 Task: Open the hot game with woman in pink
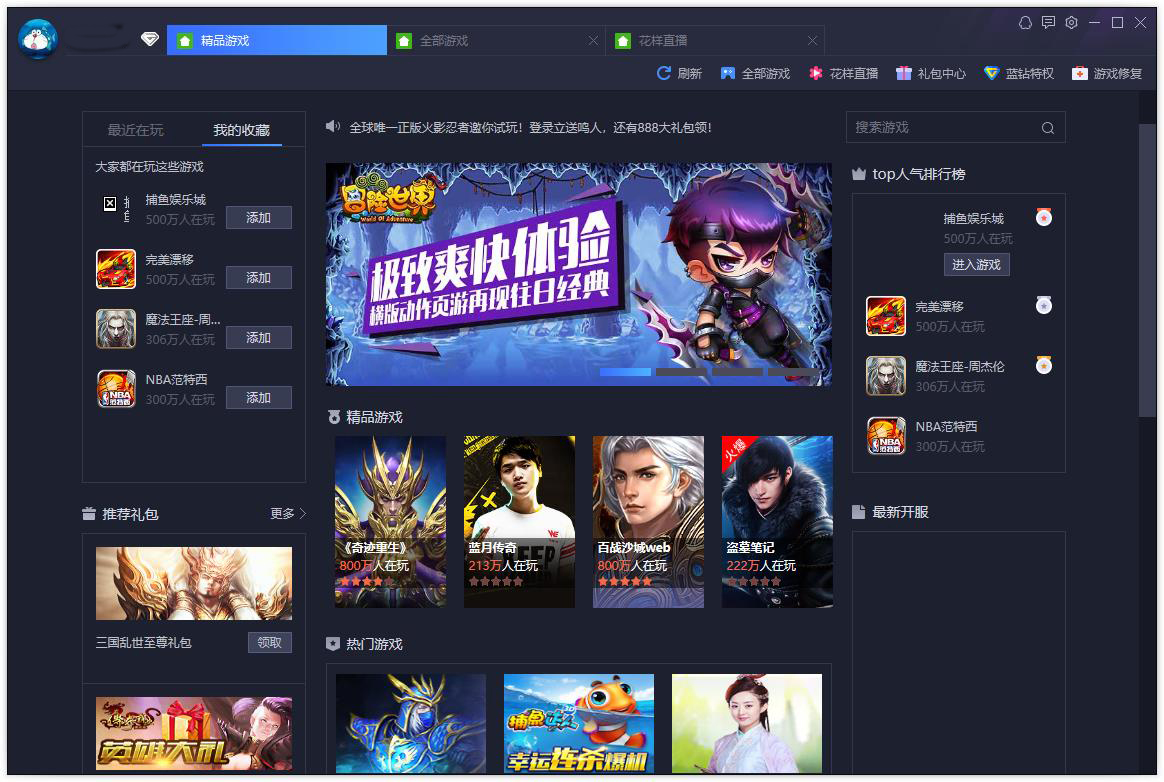(747, 723)
